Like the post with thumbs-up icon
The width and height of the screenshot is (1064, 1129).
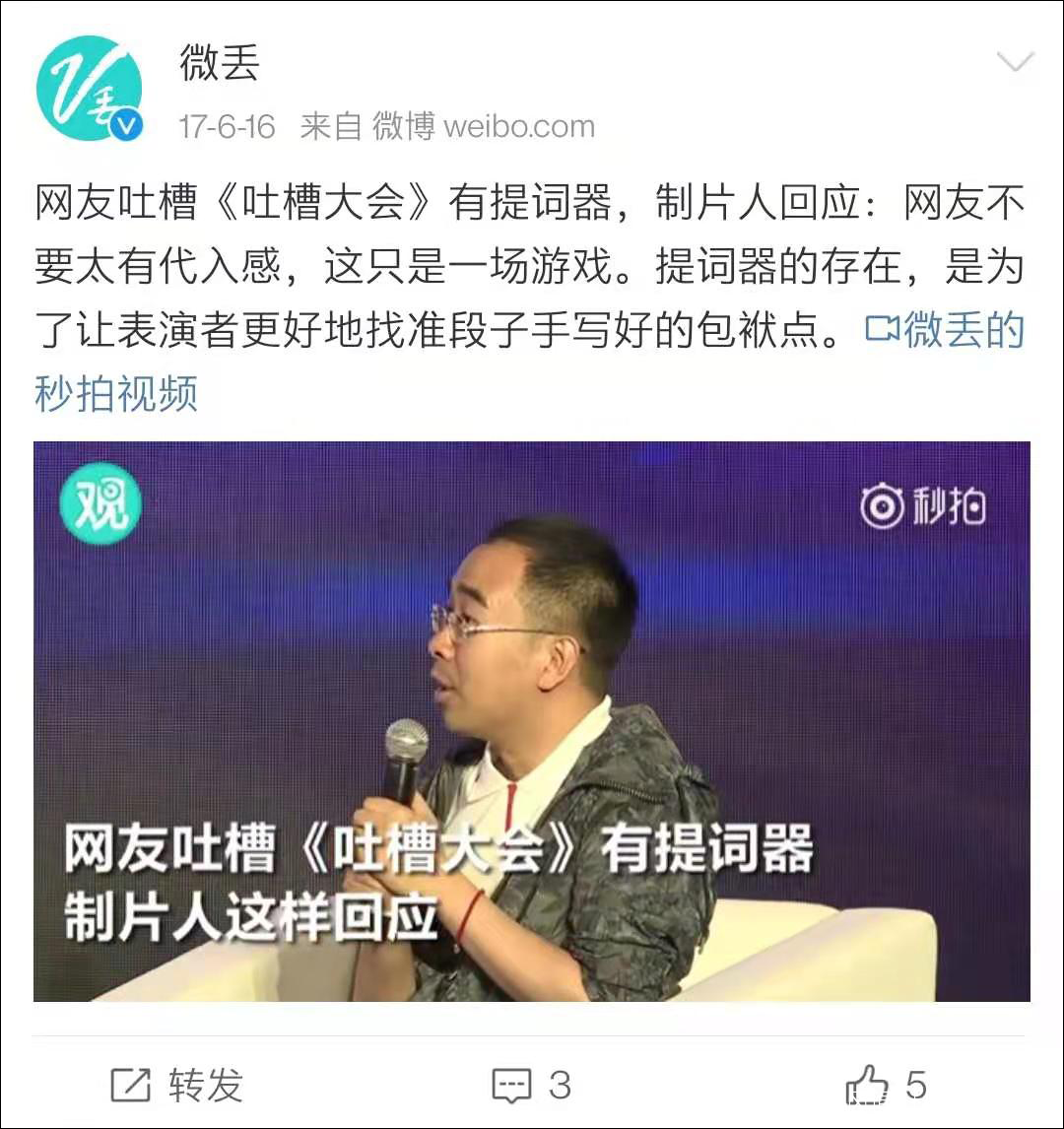click(x=867, y=1085)
